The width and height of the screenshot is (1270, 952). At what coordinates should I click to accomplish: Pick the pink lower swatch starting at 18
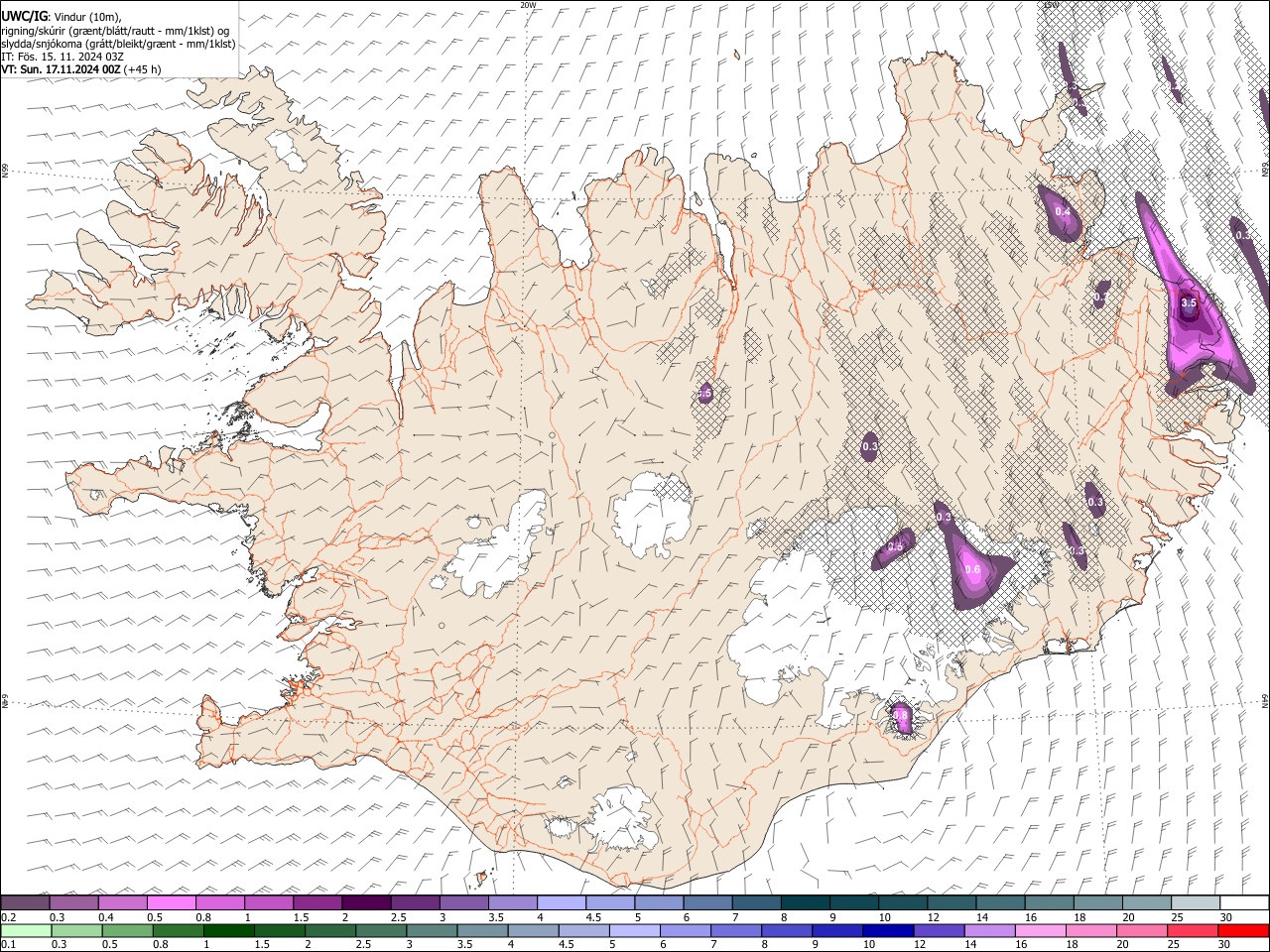click(x=1090, y=930)
